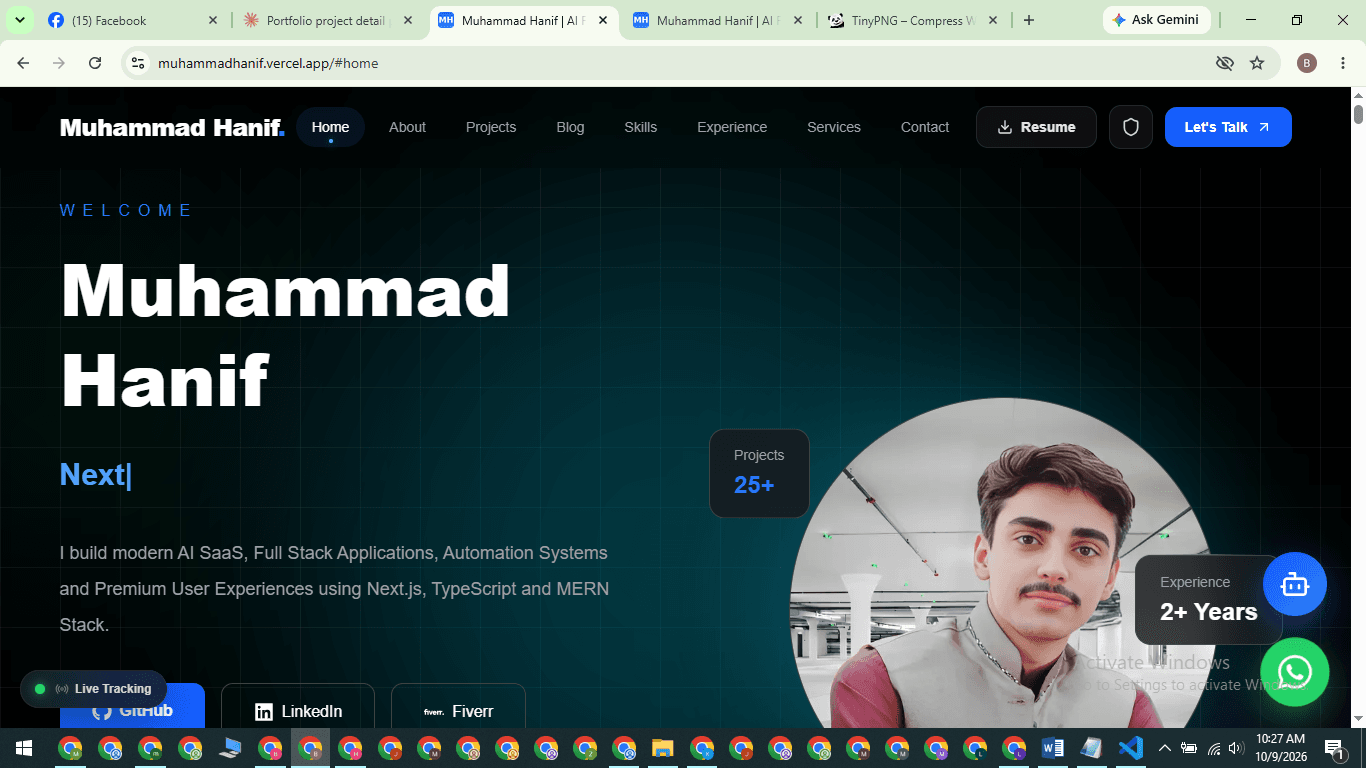Image resolution: width=1366 pixels, height=768 pixels.
Task: Click the large Muhammad Hanif heading
Action: click(x=285, y=335)
